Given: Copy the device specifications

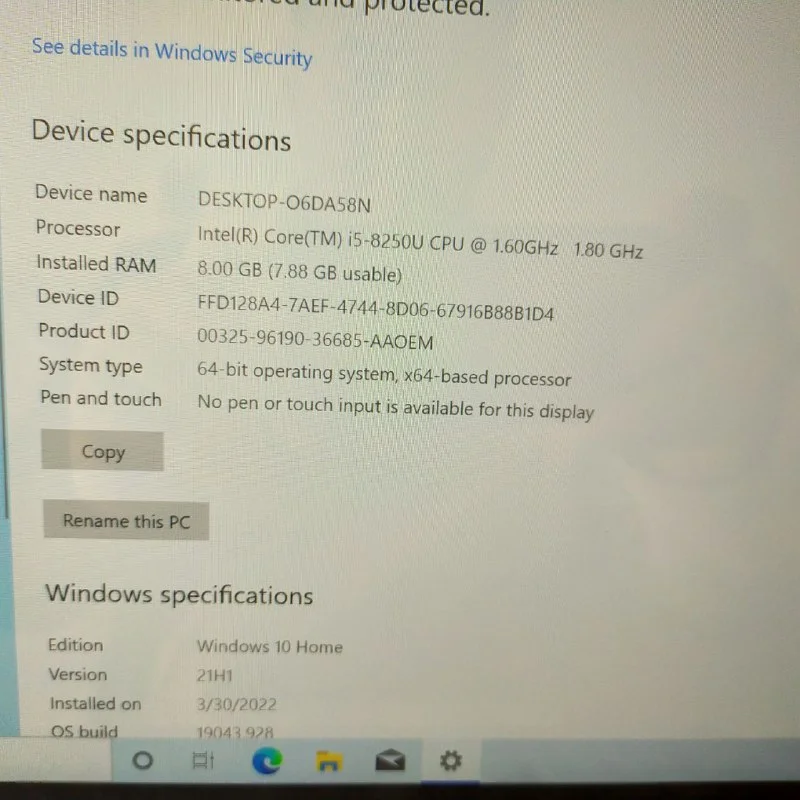Looking at the screenshot, I should tap(103, 452).
